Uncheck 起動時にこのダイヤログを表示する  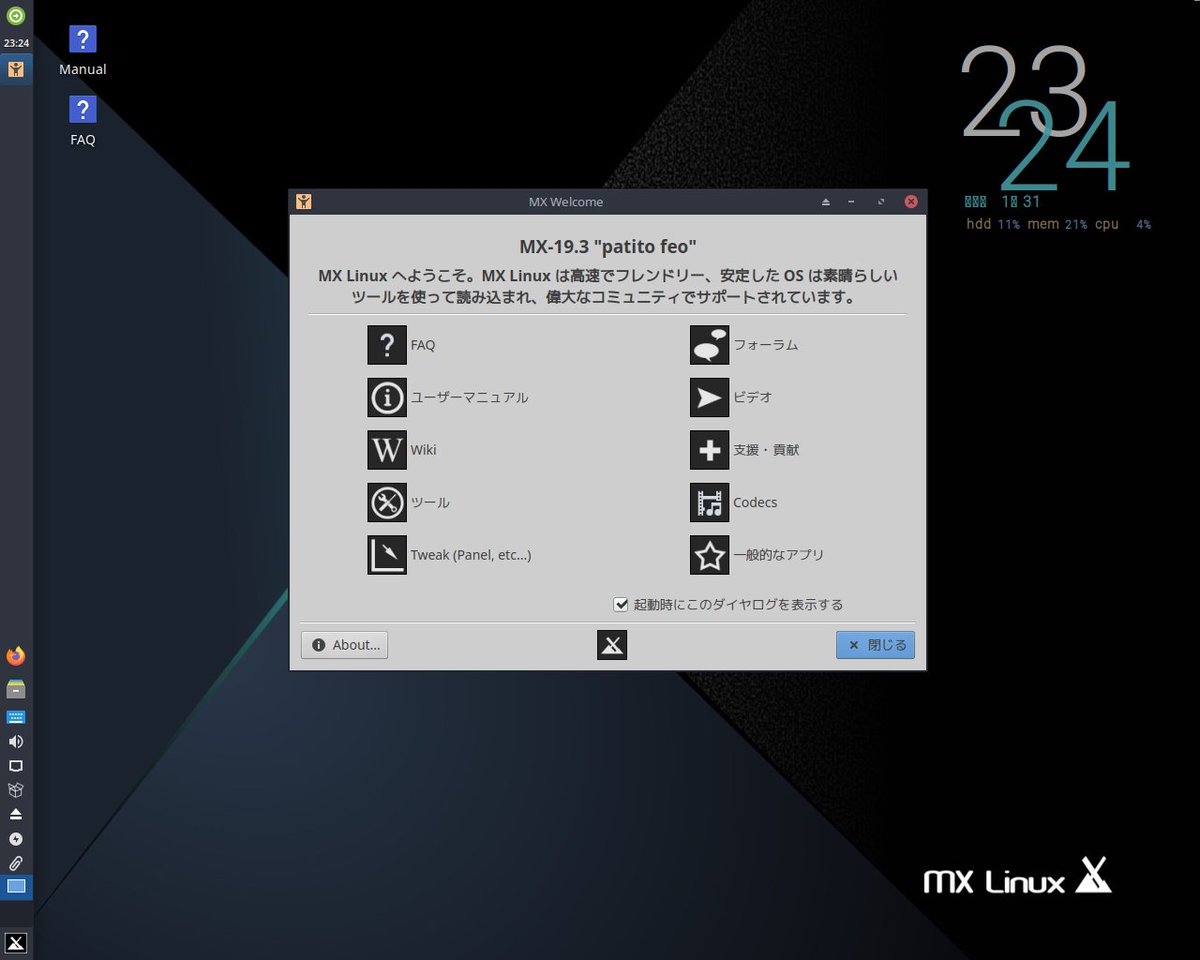point(621,604)
